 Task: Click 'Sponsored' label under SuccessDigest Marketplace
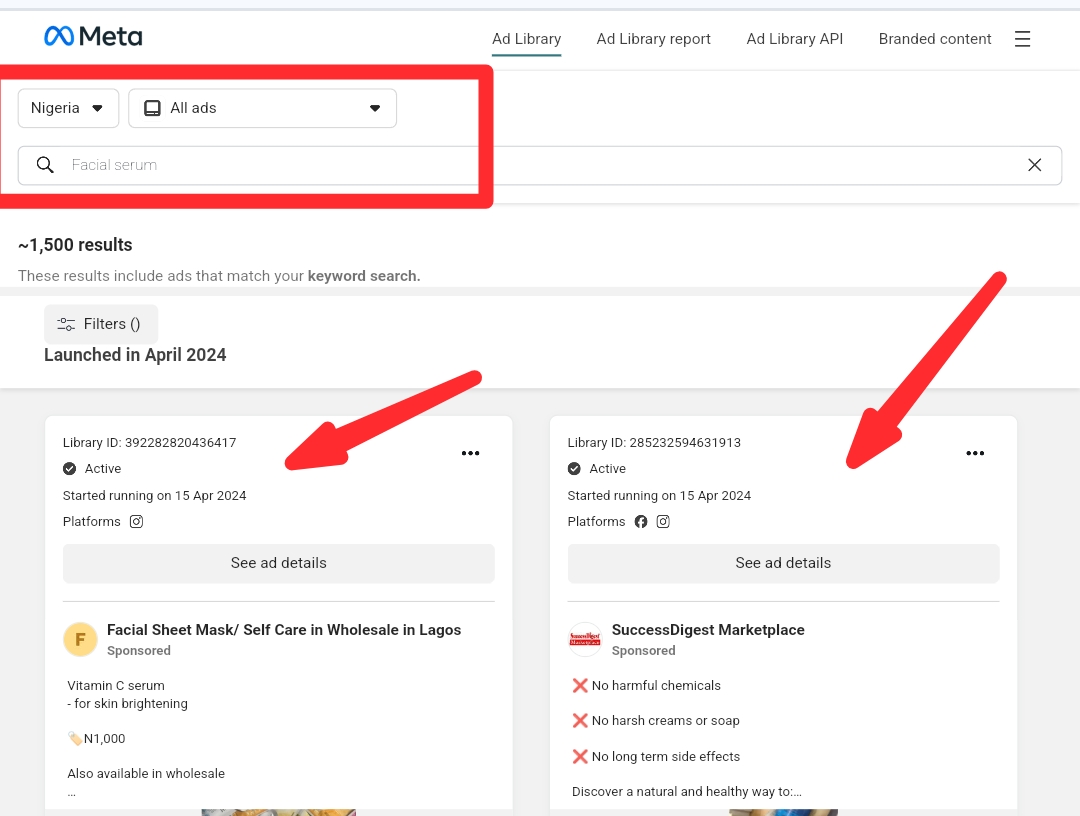pyautogui.click(x=643, y=650)
